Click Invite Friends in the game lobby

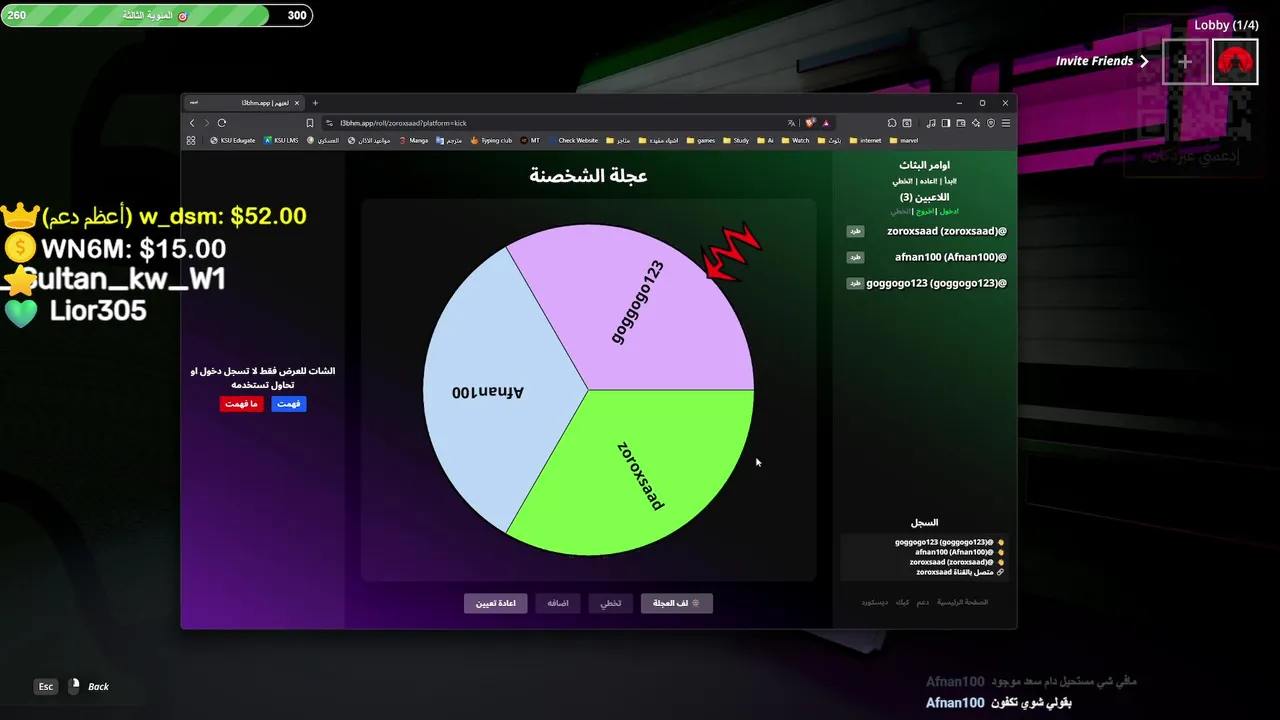coord(1102,61)
